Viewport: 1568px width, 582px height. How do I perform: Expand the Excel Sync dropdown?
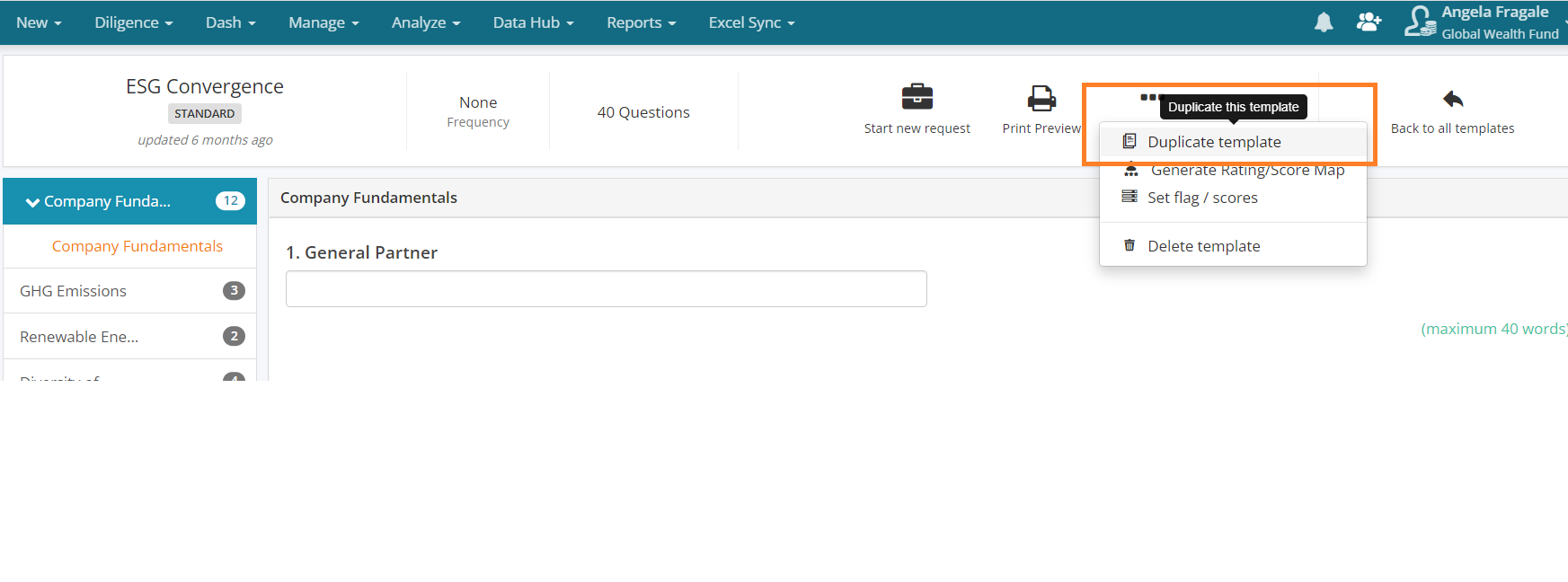[x=752, y=22]
